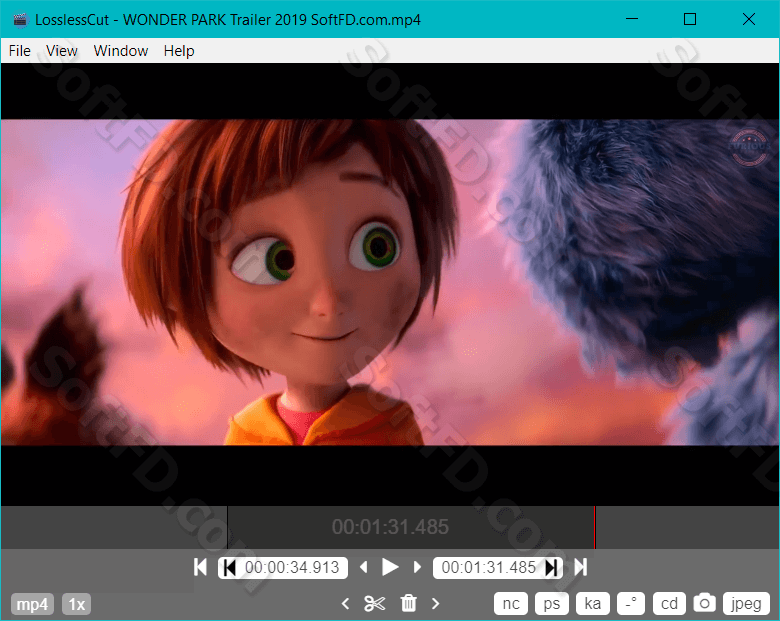Open the View menu

62,51
